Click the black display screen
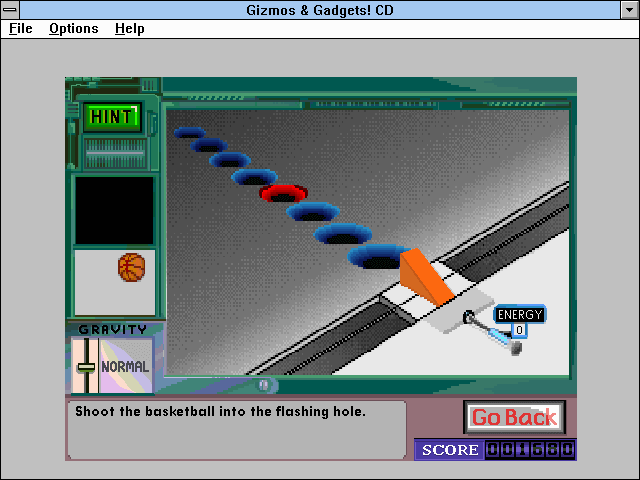The height and width of the screenshot is (480, 640). click(x=114, y=211)
